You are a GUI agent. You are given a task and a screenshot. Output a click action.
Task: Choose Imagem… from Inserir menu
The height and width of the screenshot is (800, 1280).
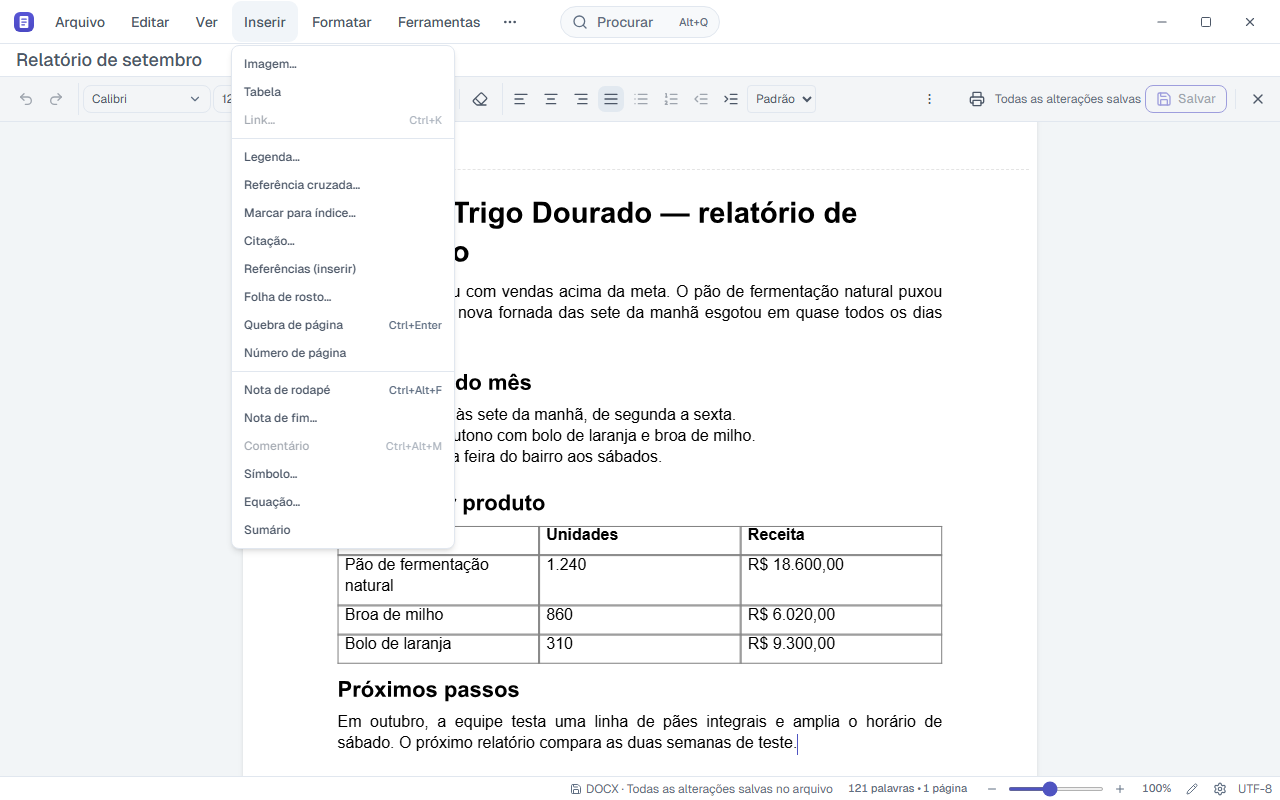click(x=343, y=64)
